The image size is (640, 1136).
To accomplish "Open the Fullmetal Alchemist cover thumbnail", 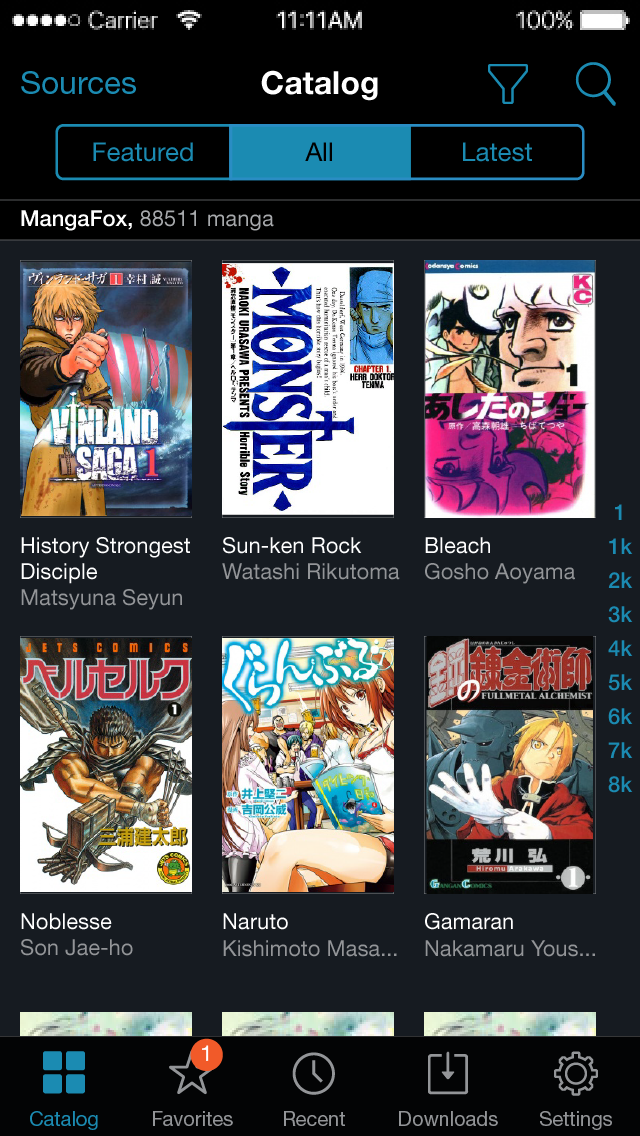I will tap(510, 765).
